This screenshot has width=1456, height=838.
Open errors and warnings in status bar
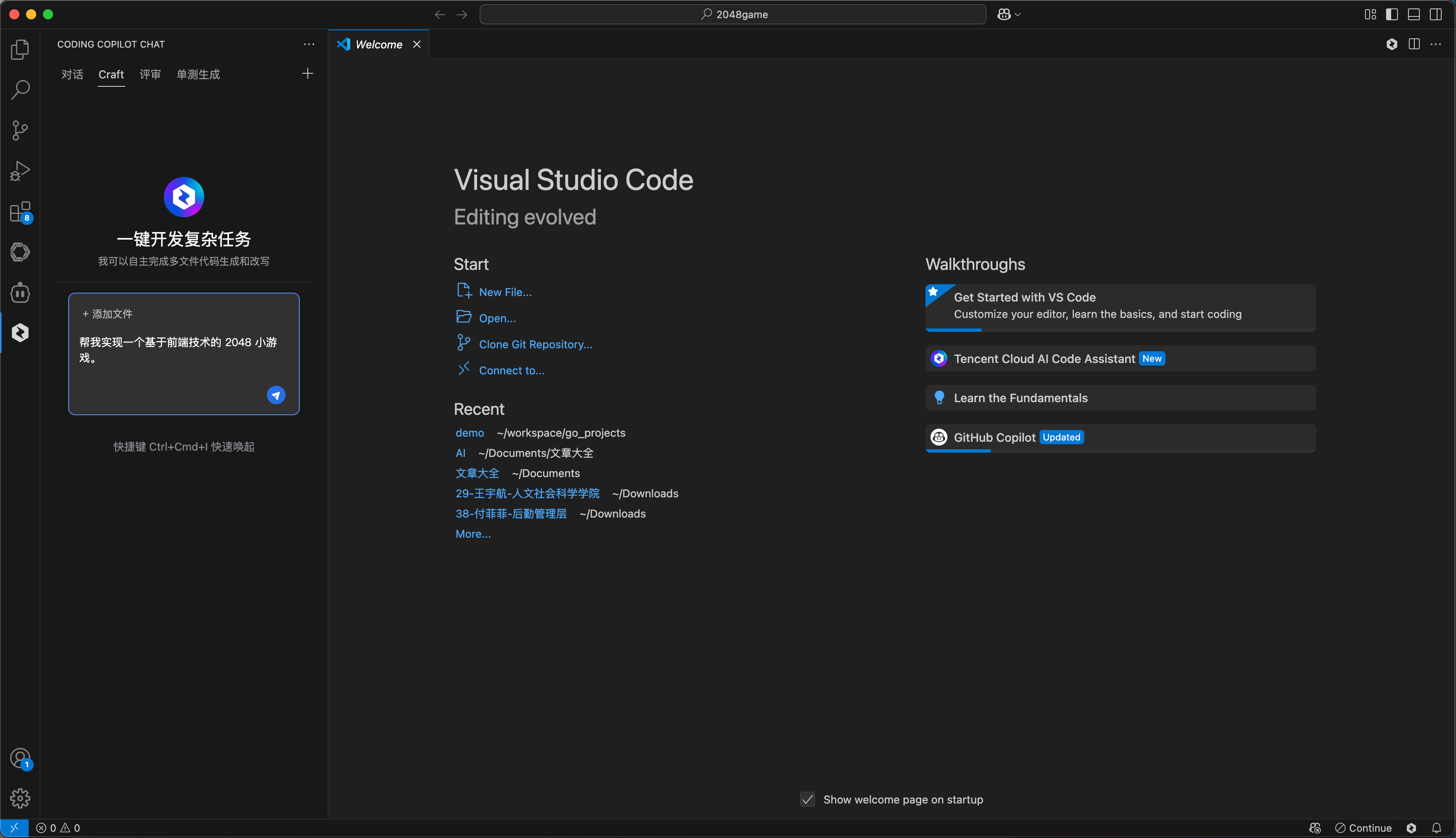coord(58,828)
